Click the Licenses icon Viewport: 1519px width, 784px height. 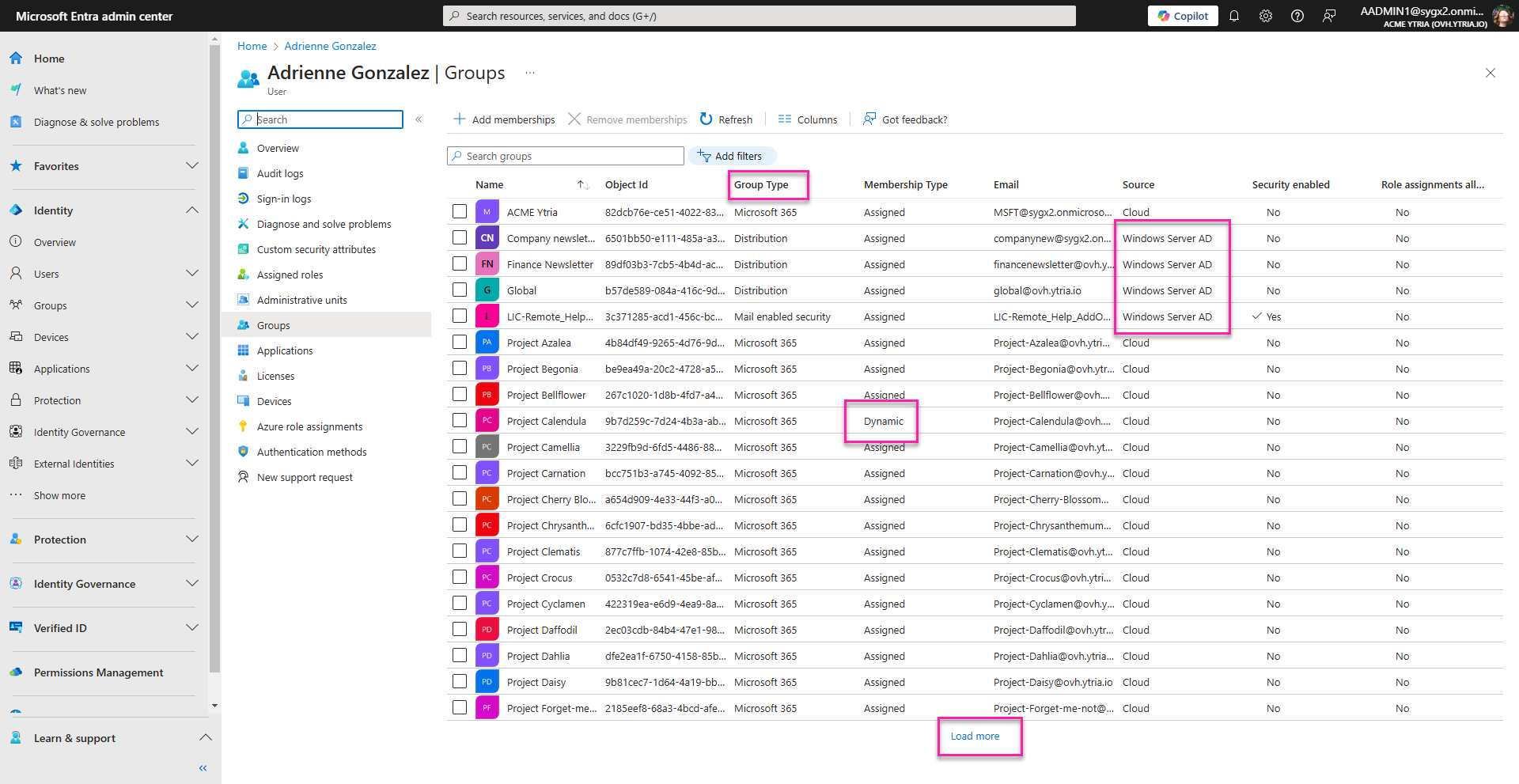244,376
